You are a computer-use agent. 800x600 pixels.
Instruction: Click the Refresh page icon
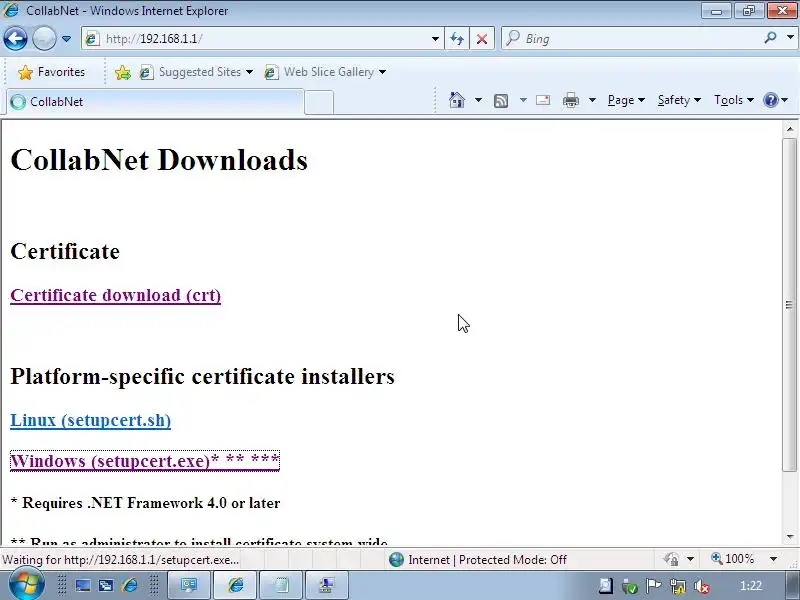457,39
